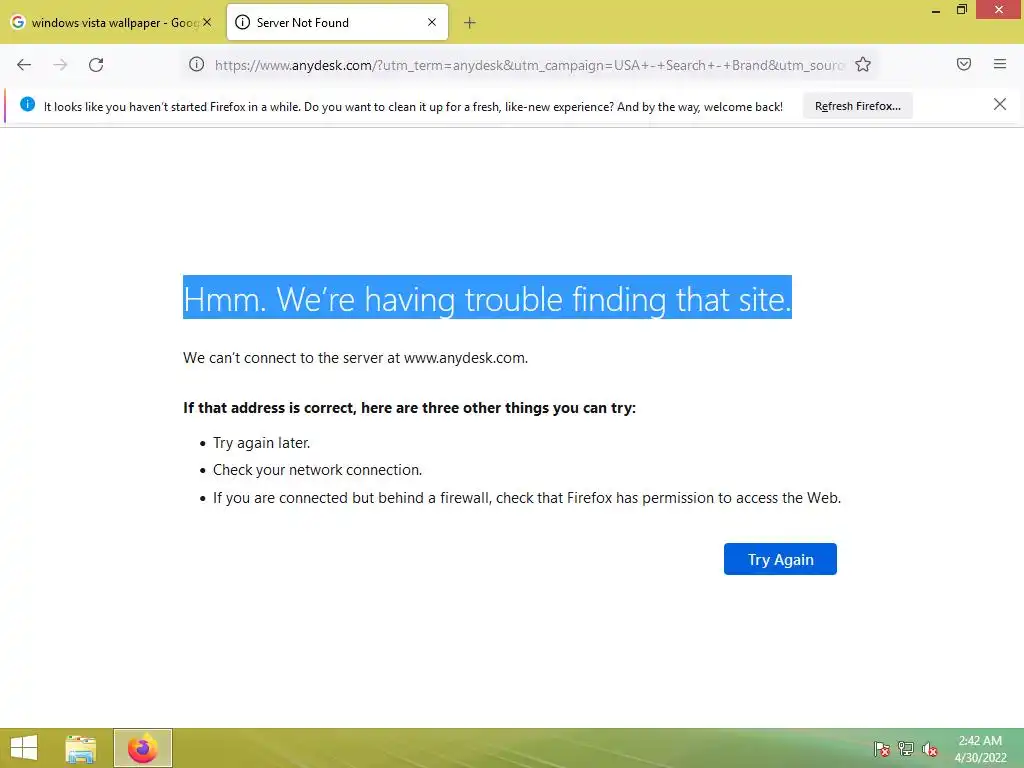1024x768 pixels.
Task: Click the Refresh Firefox button
Action: point(857,106)
